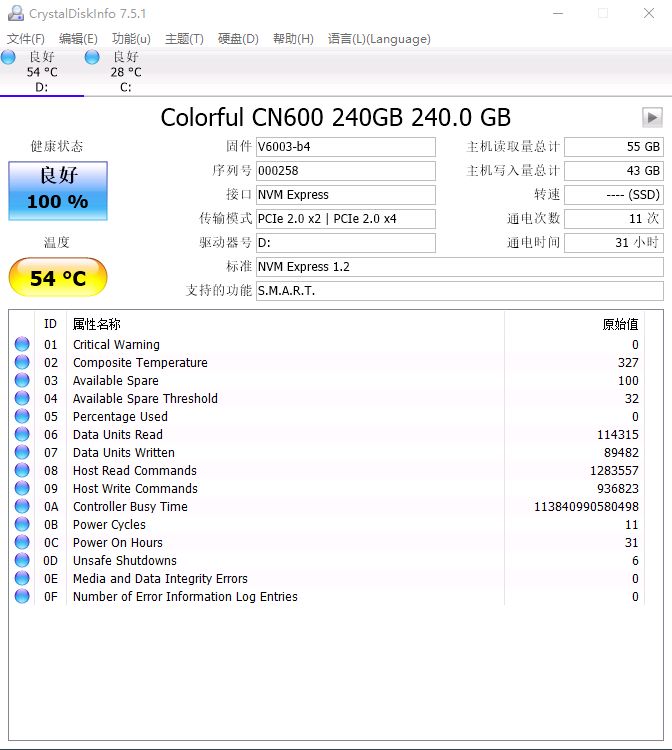Click the blue status orb for drive C:
This screenshot has height=750, width=672.
(92, 57)
